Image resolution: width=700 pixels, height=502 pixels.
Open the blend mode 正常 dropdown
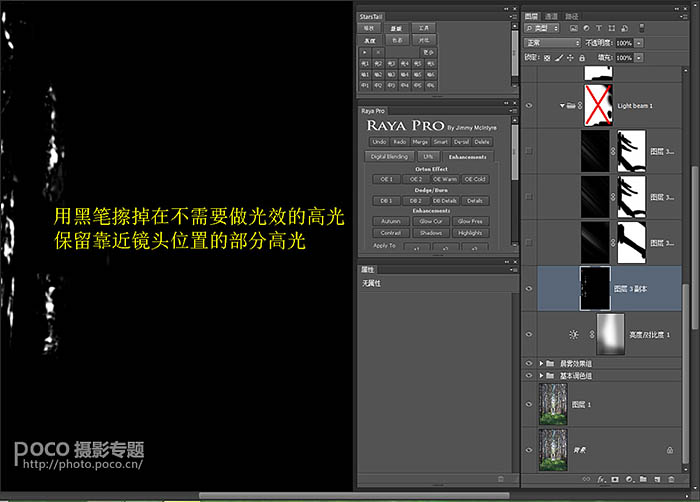pyautogui.click(x=552, y=43)
